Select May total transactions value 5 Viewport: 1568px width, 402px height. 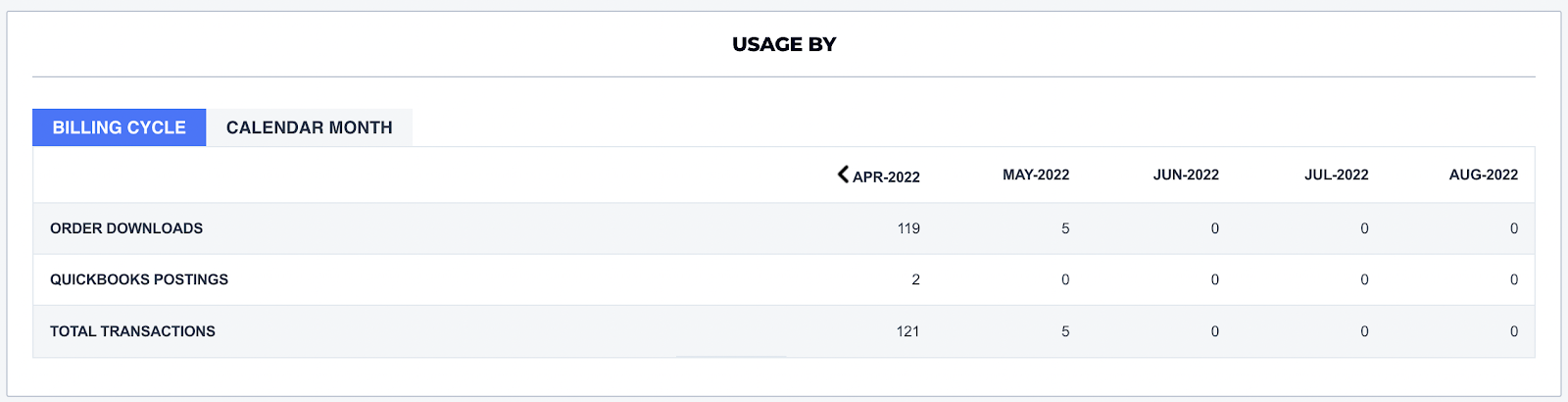(1065, 331)
